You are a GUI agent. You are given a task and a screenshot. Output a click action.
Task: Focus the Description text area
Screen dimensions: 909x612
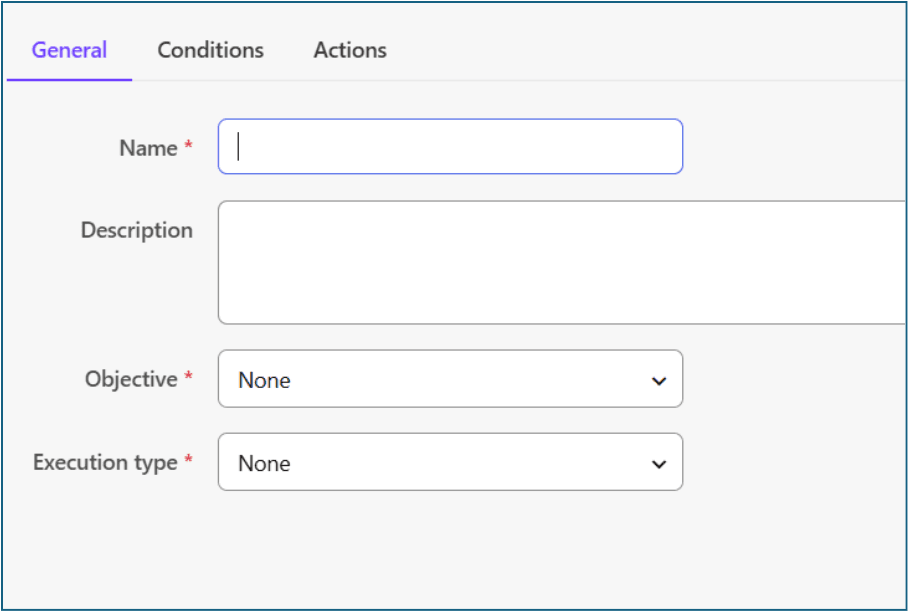(562, 262)
